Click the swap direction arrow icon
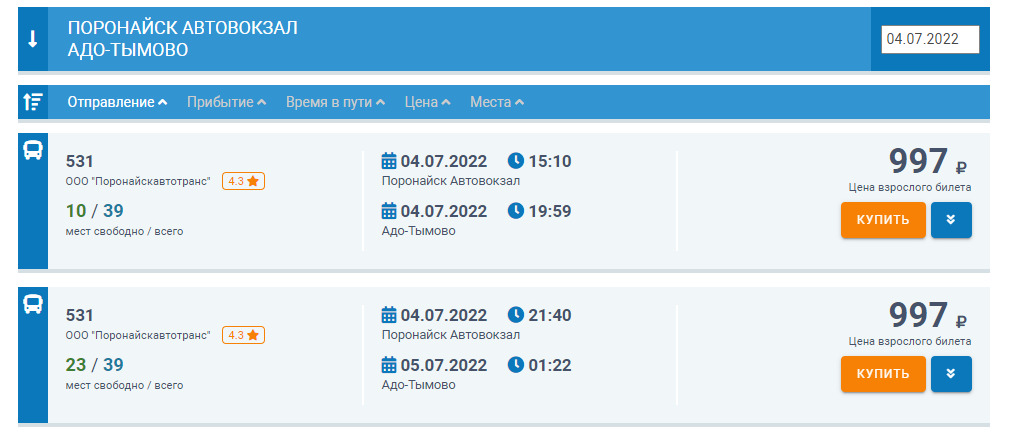 [x=33, y=39]
